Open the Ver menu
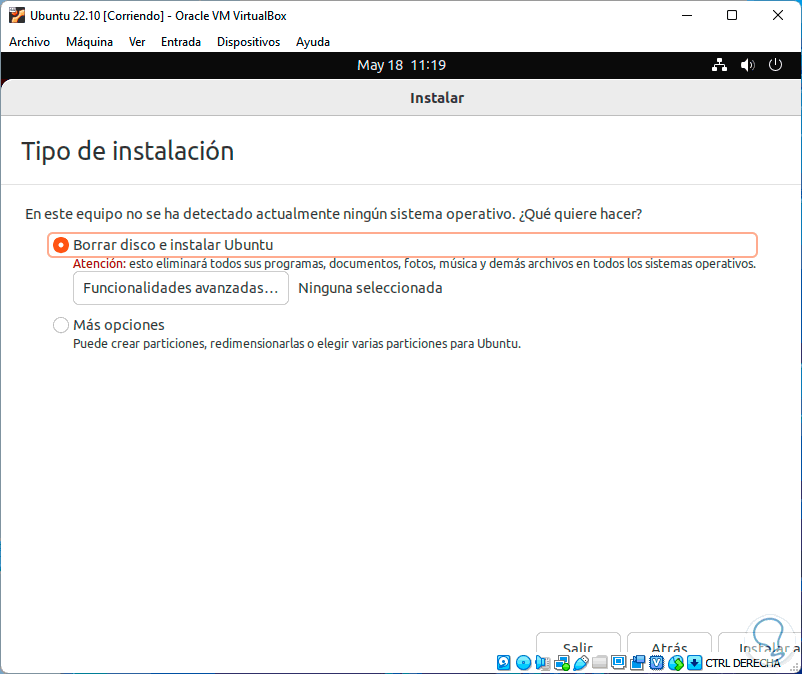802x674 pixels. (137, 42)
